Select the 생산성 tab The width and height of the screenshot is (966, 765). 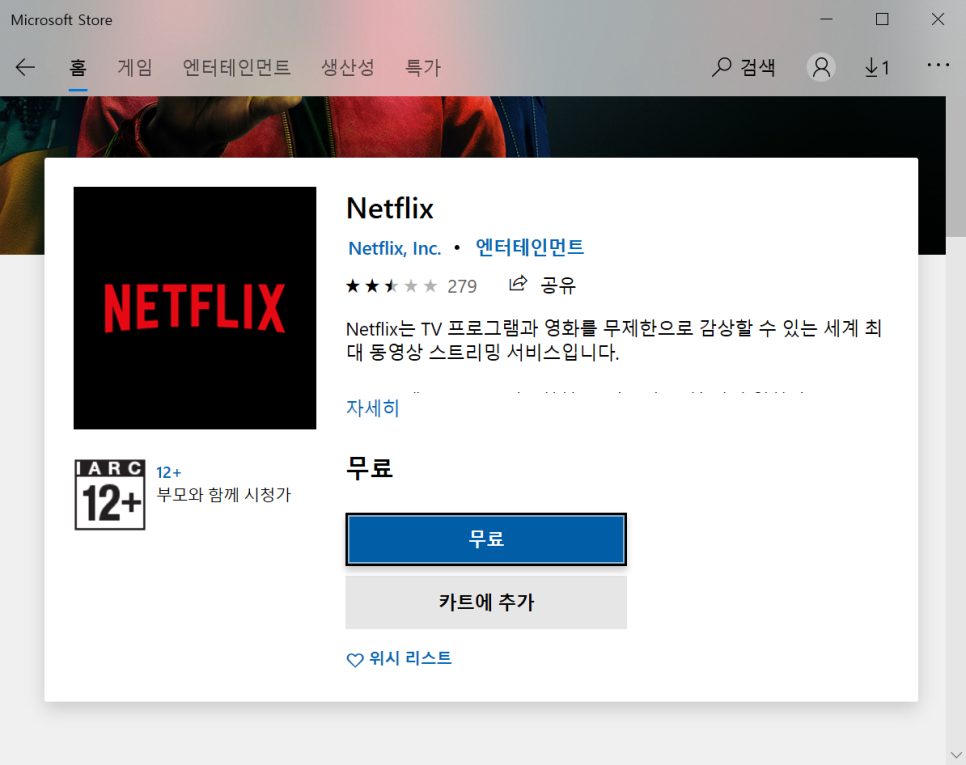pos(348,67)
